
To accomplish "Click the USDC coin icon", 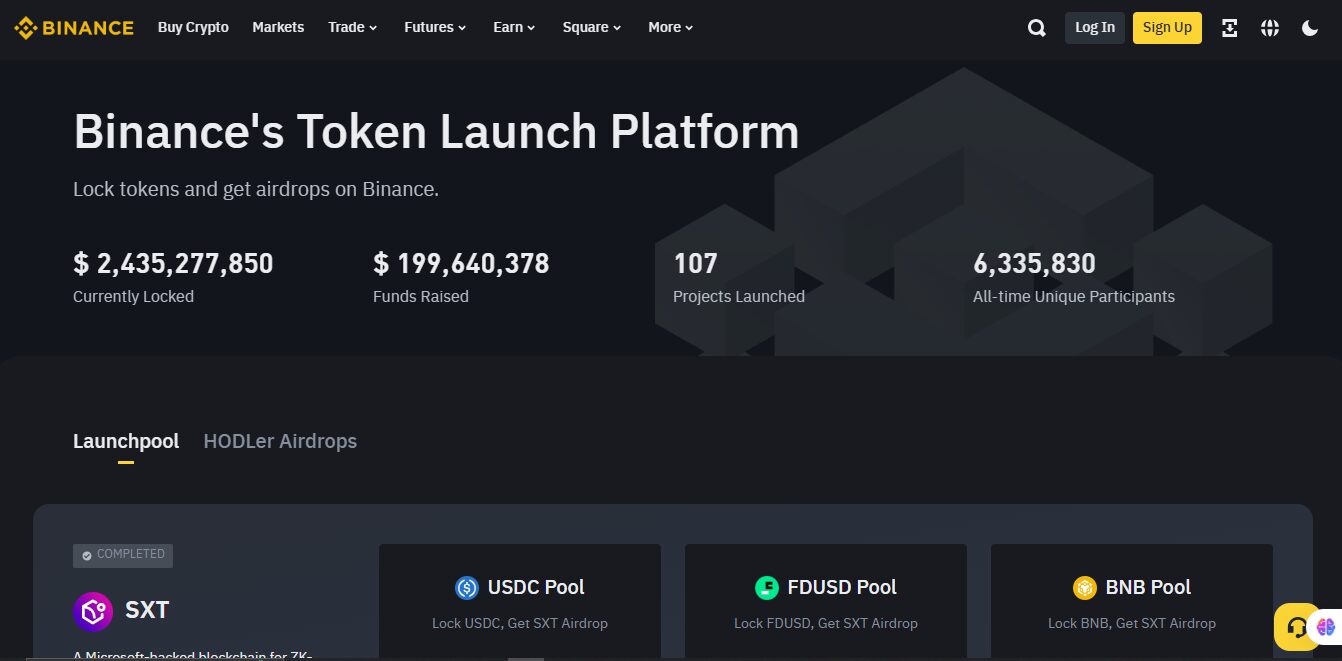I will 467,588.
